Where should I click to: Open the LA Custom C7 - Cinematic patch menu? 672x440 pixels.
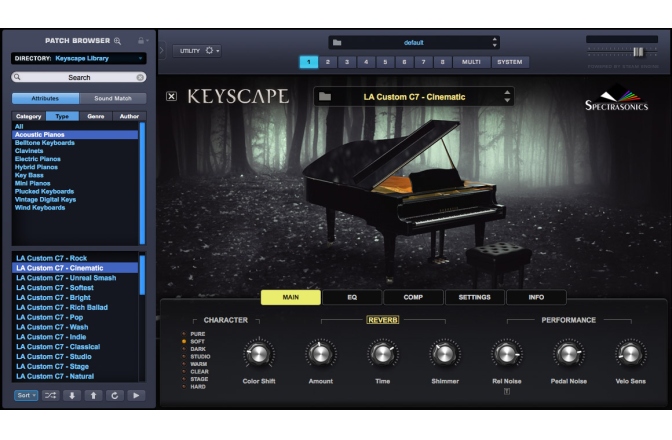tap(414, 97)
